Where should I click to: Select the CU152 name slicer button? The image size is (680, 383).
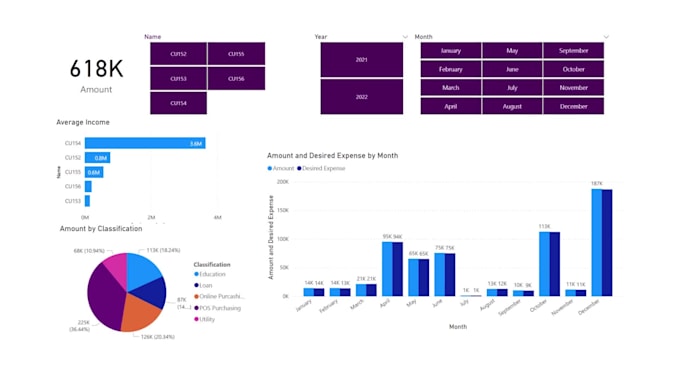point(179,54)
